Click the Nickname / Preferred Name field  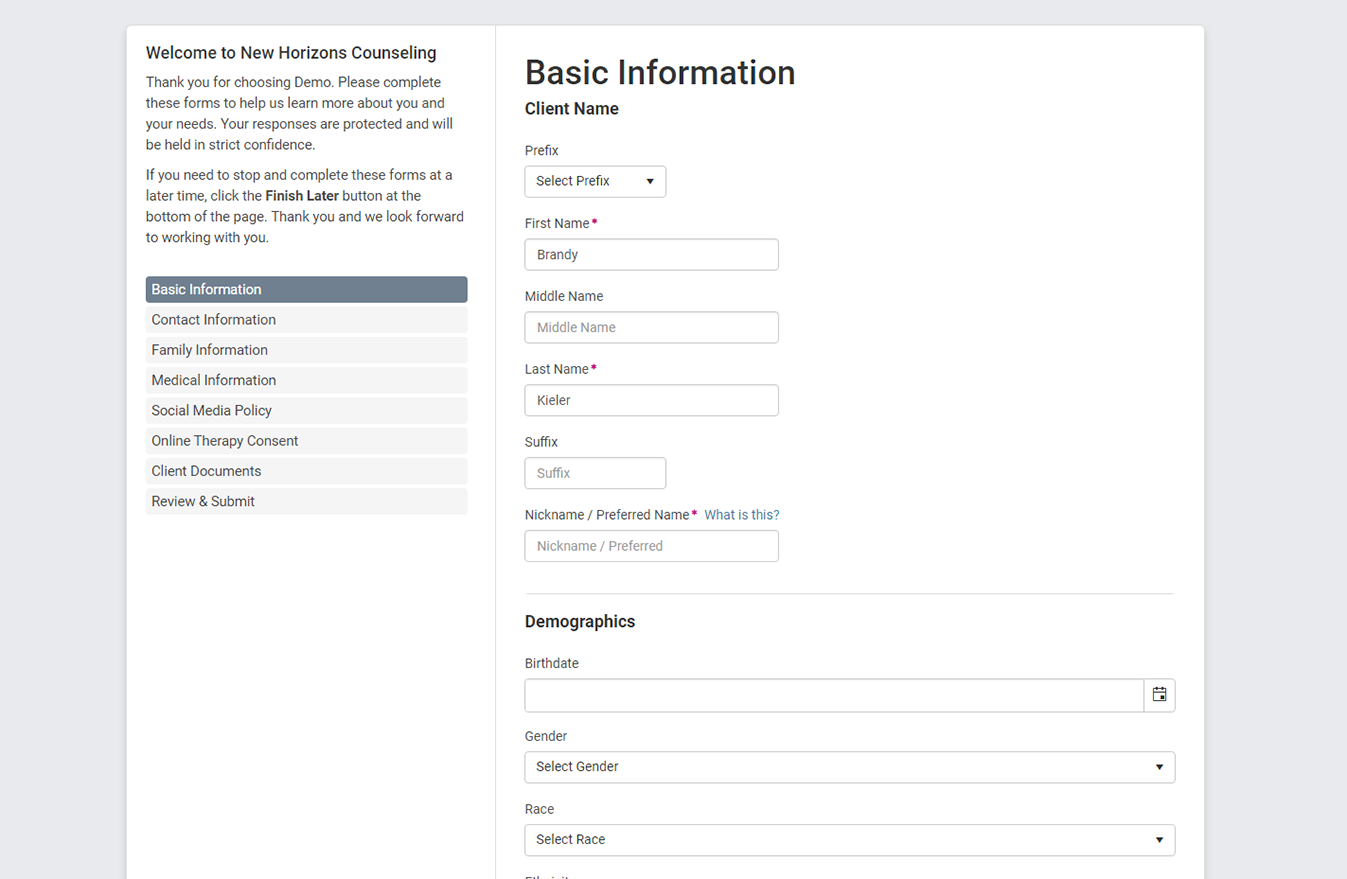[651, 546]
